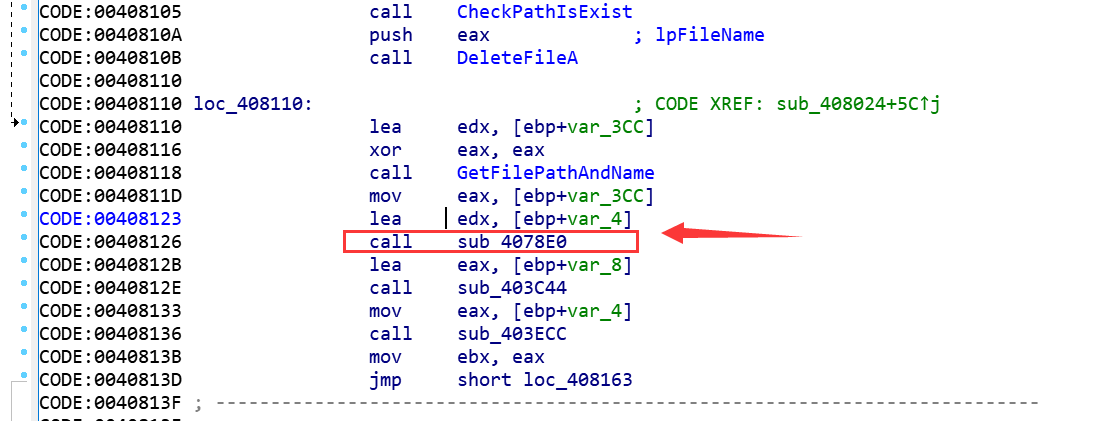
Task: Open sub_403C44 subroutine reference
Action: 512,288
